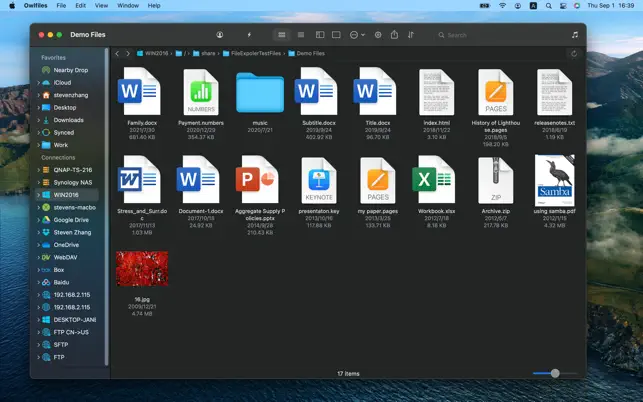The image size is (643, 402).
Task: Expand the iCloud sidebar item
Action: point(38,82)
